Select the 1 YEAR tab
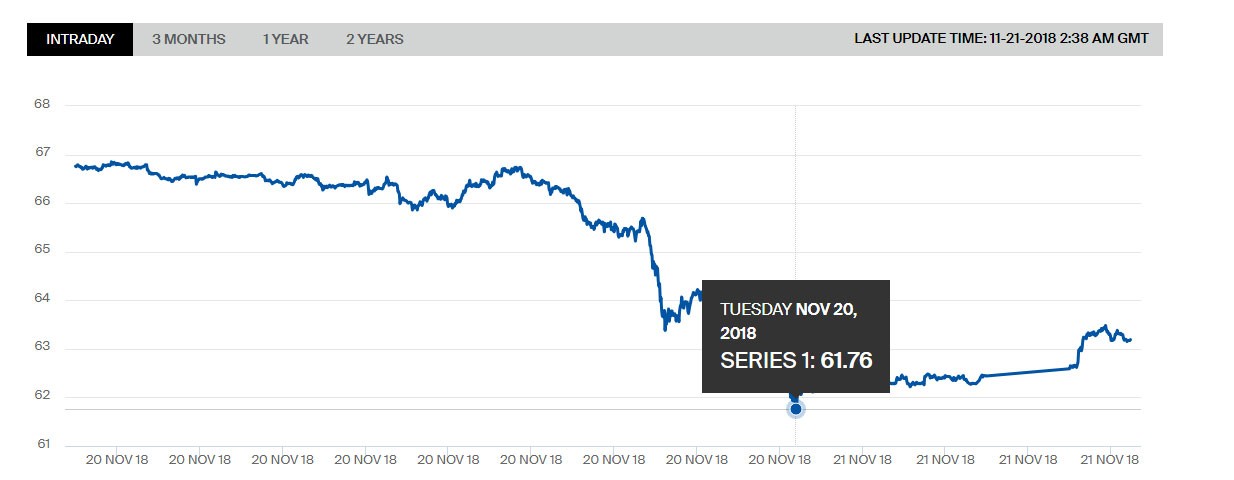Viewport: 1234px width, 480px height. [286, 39]
